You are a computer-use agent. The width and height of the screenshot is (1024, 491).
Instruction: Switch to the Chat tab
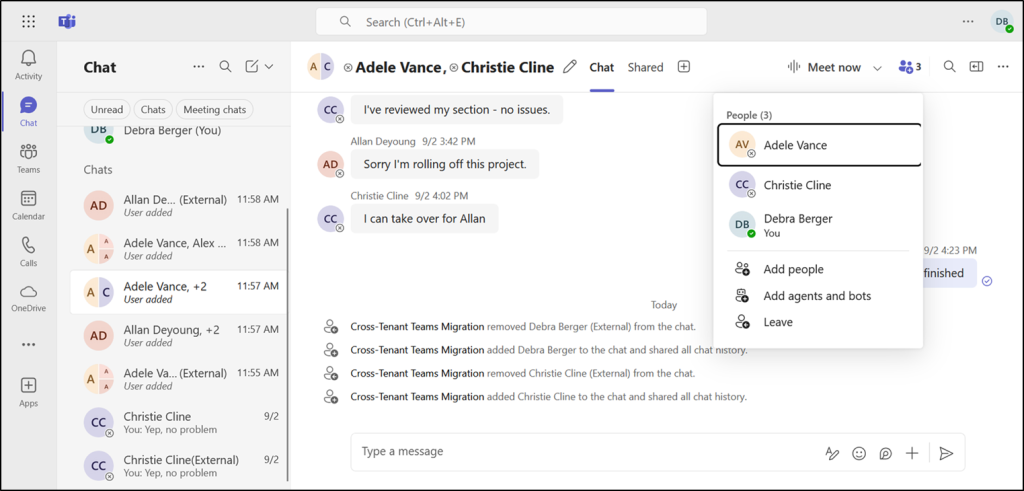(x=601, y=67)
